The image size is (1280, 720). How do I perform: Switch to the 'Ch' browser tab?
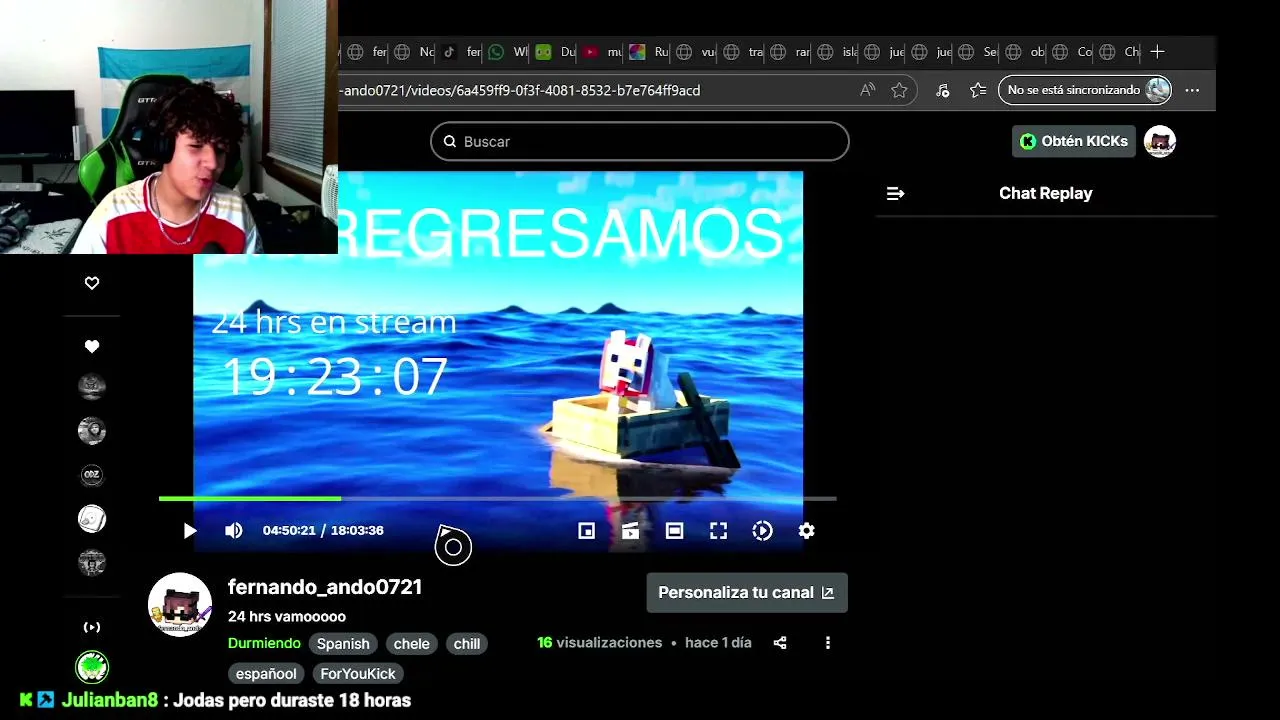pos(1119,52)
